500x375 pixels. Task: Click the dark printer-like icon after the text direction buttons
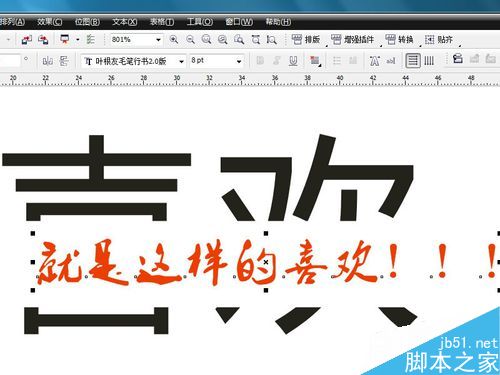pyautogui.click(x=458, y=59)
